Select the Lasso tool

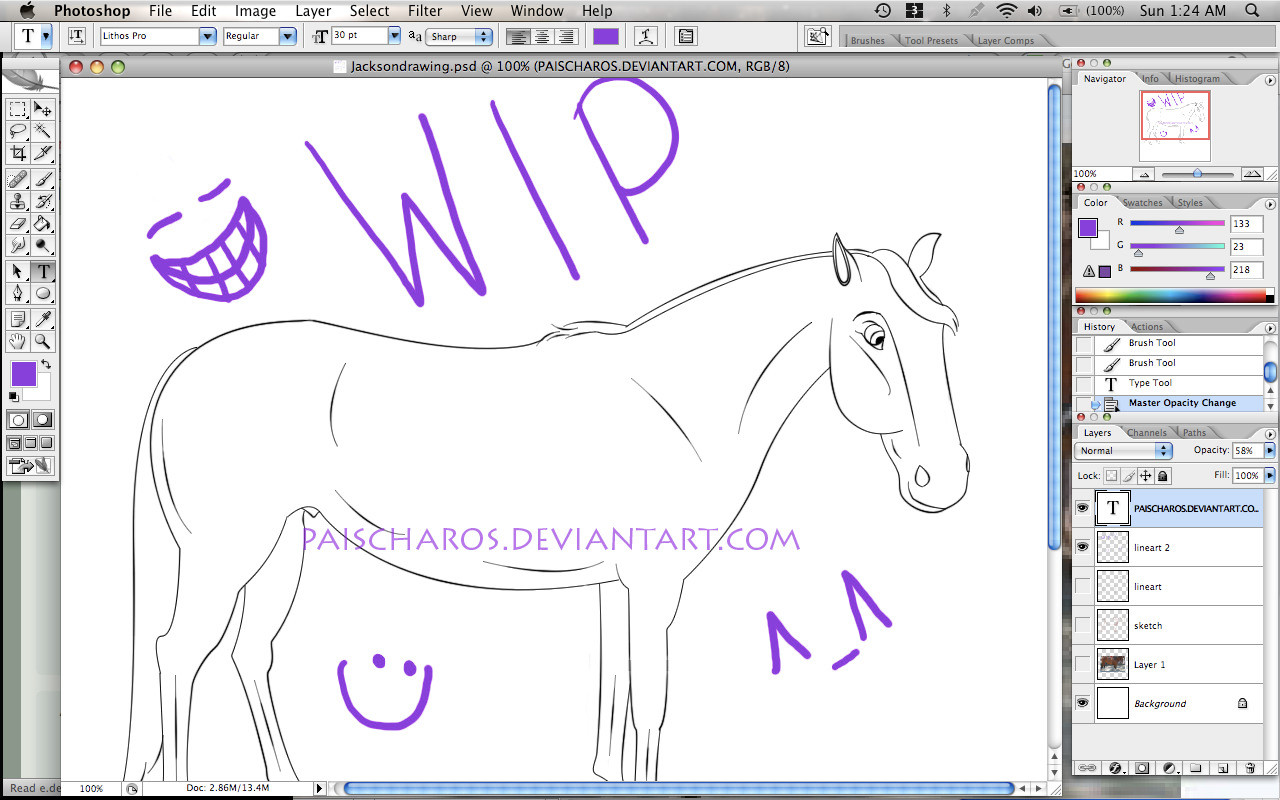tap(18, 132)
